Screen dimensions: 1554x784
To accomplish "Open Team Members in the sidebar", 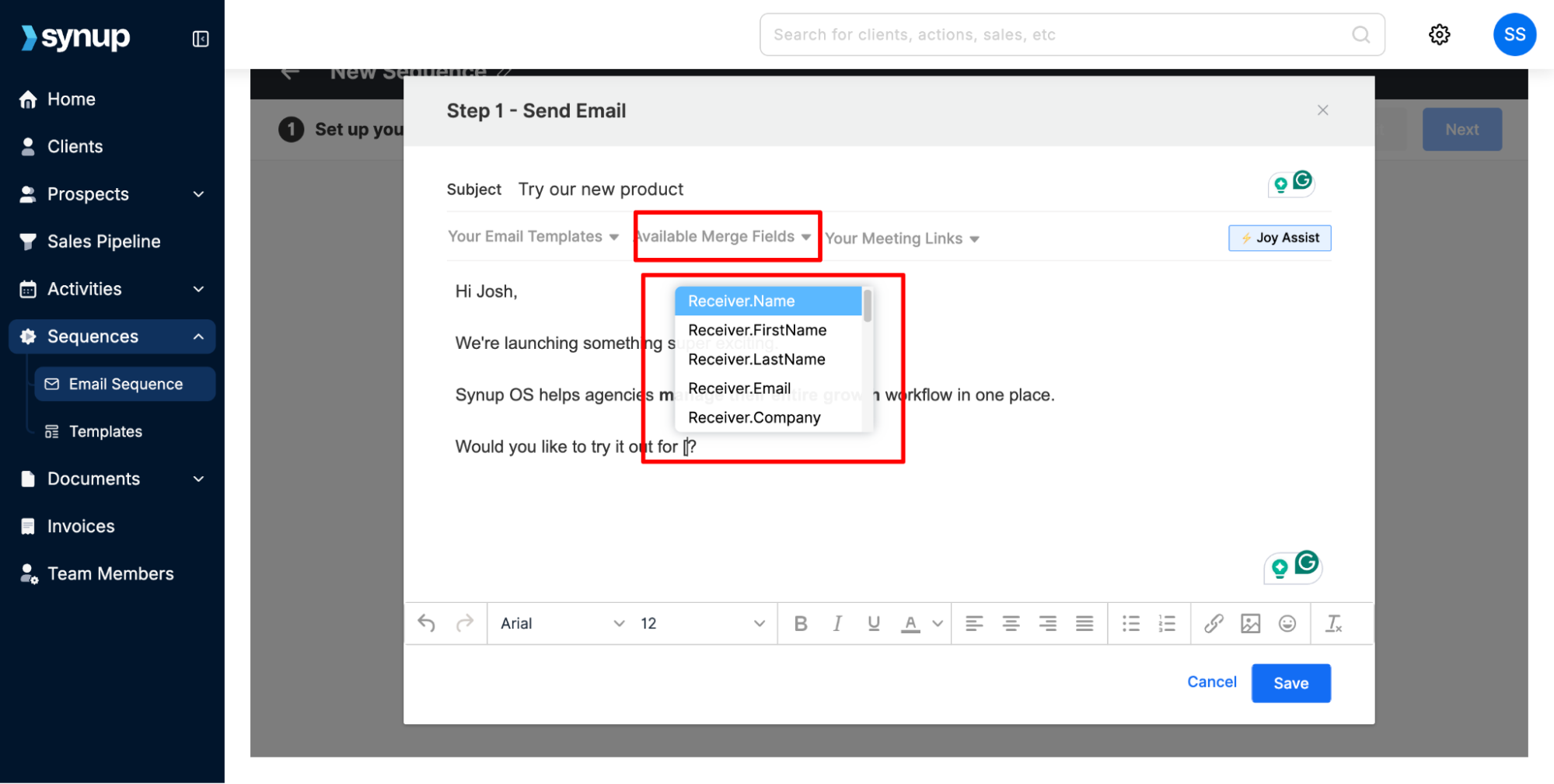I will point(112,573).
